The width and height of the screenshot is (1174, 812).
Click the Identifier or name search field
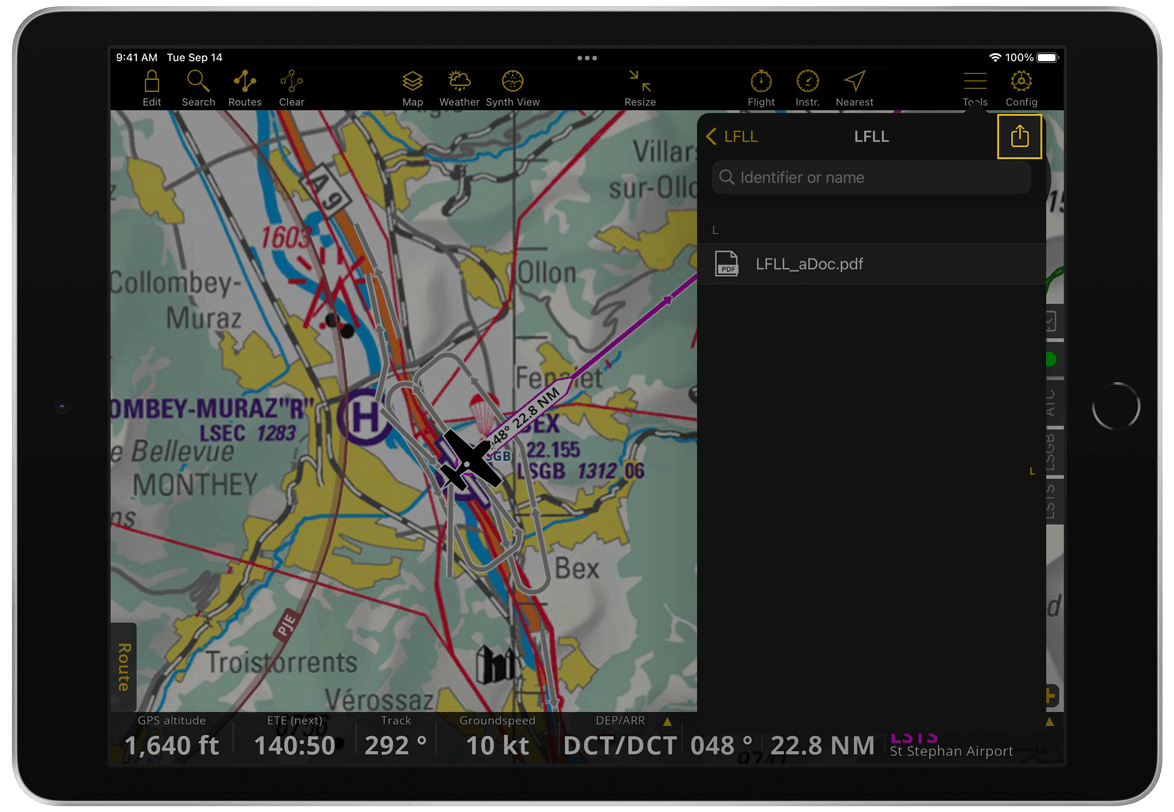tap(871, 177)
